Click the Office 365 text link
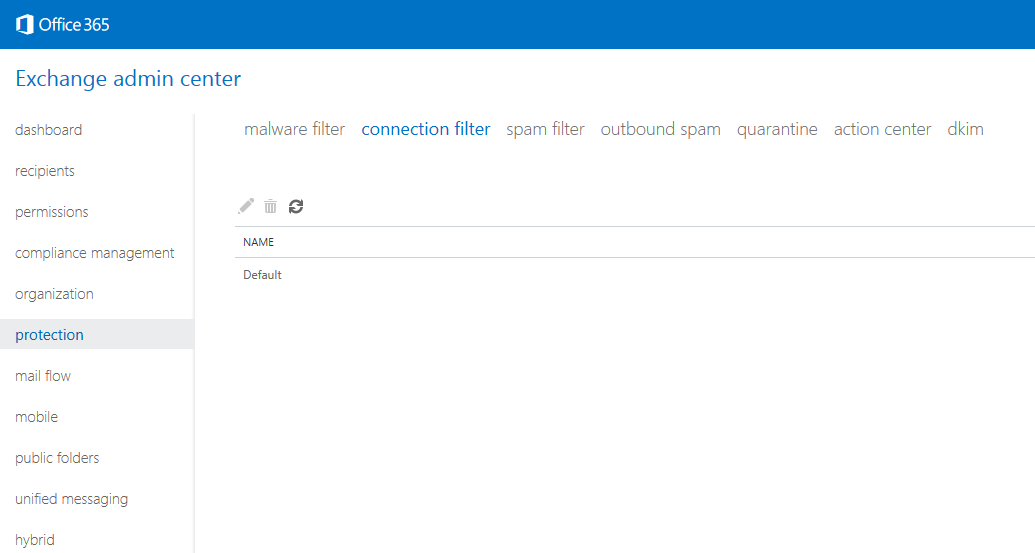The image size is (1035, 553). pos(74,25)
